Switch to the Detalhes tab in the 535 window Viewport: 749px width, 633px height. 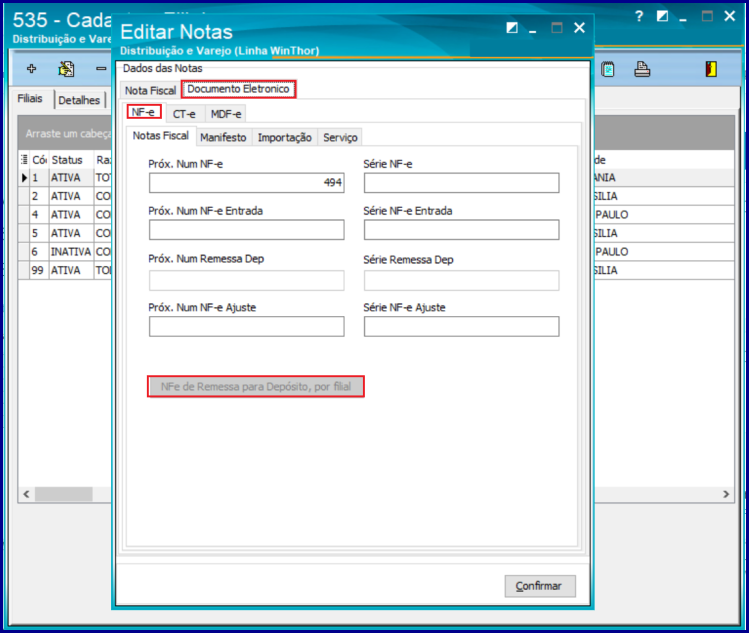tap(79, 100)
